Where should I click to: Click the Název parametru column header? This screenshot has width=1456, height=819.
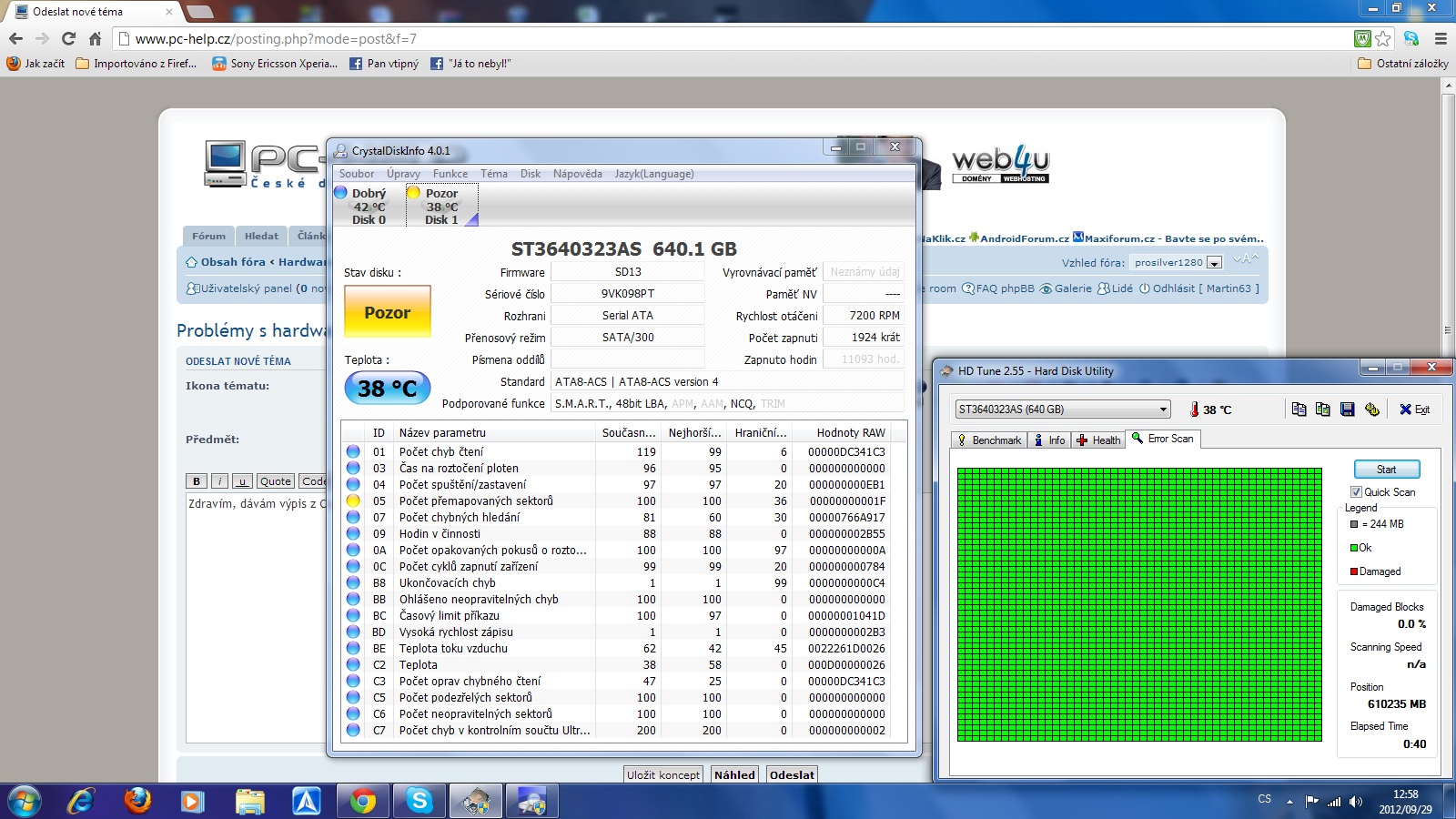(x=495, y=432)
